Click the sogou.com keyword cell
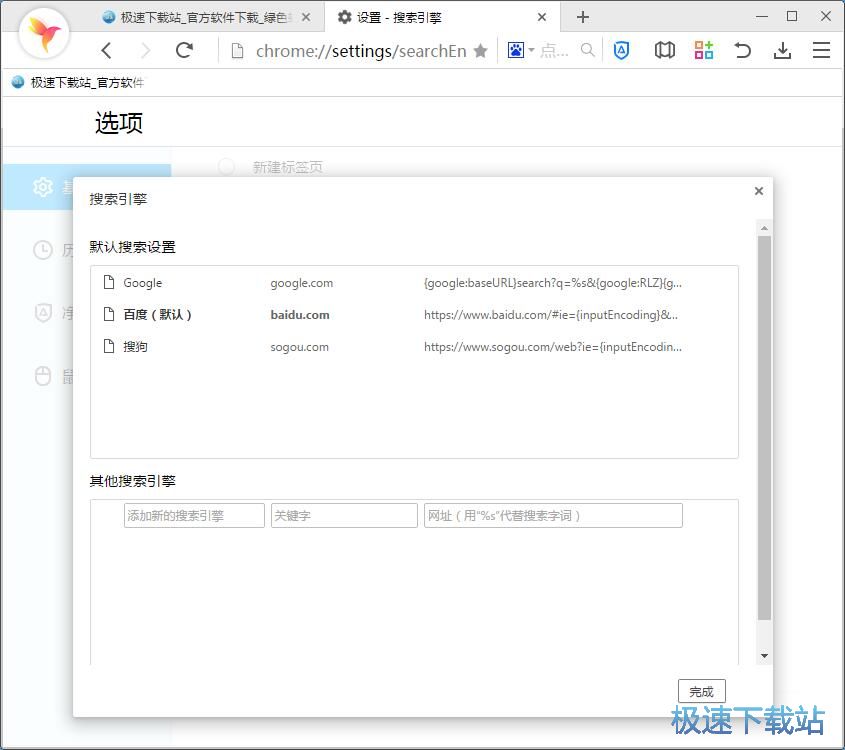 pos(299,347)
